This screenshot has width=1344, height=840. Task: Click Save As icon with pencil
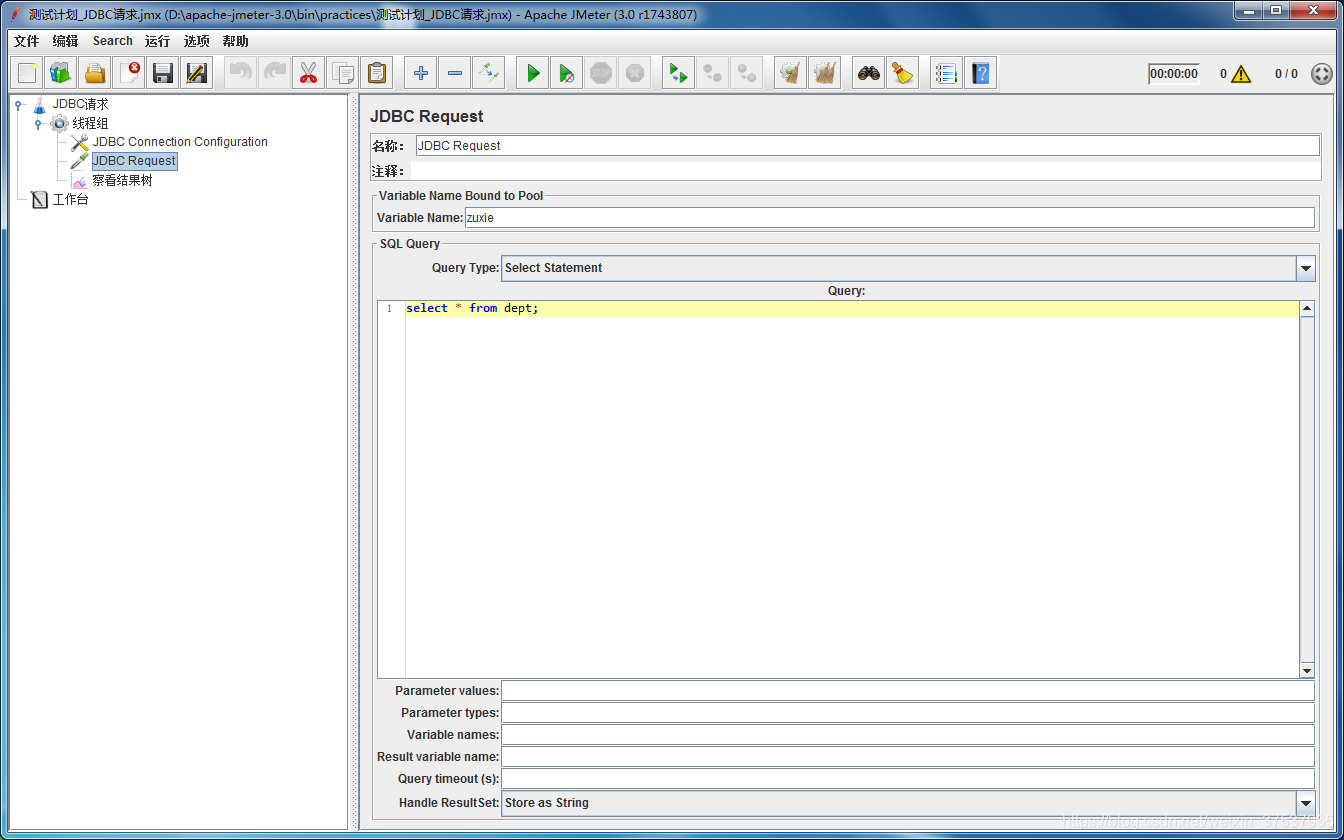pyautogui.click(x=197, y=73)
